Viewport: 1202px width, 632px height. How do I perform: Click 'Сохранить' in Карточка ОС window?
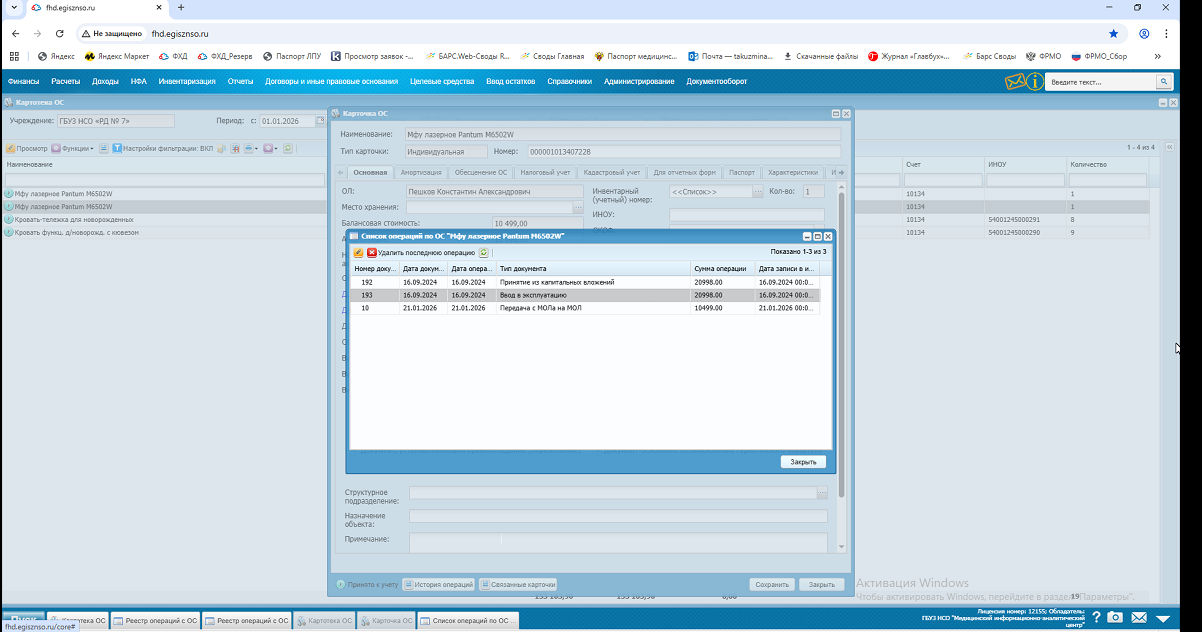coord(772,584)
